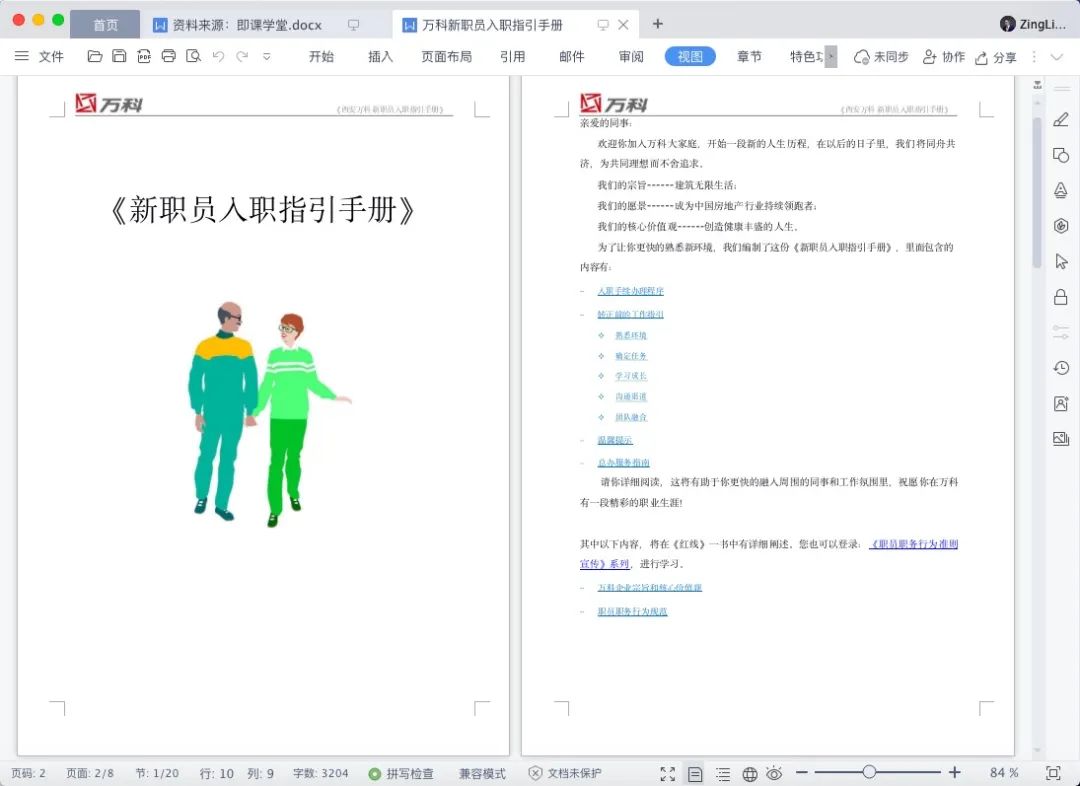Click the selection cursor icon in sidebar

pos(1061,261)
